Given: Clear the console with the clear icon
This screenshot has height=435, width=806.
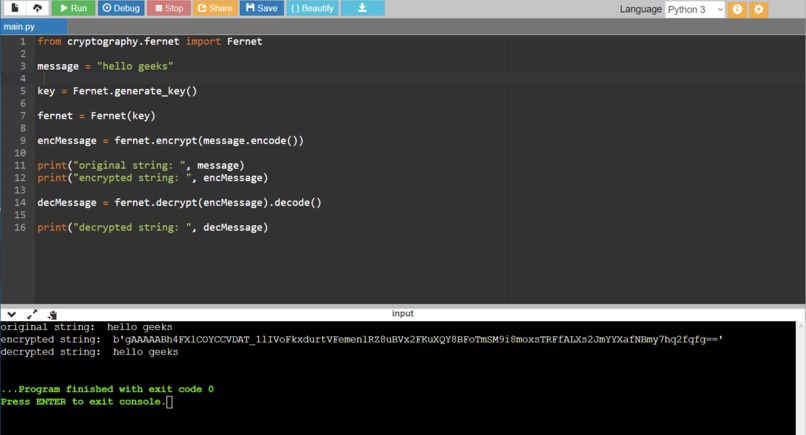Looking at the screenshot, I should click(x=52, y=314).
